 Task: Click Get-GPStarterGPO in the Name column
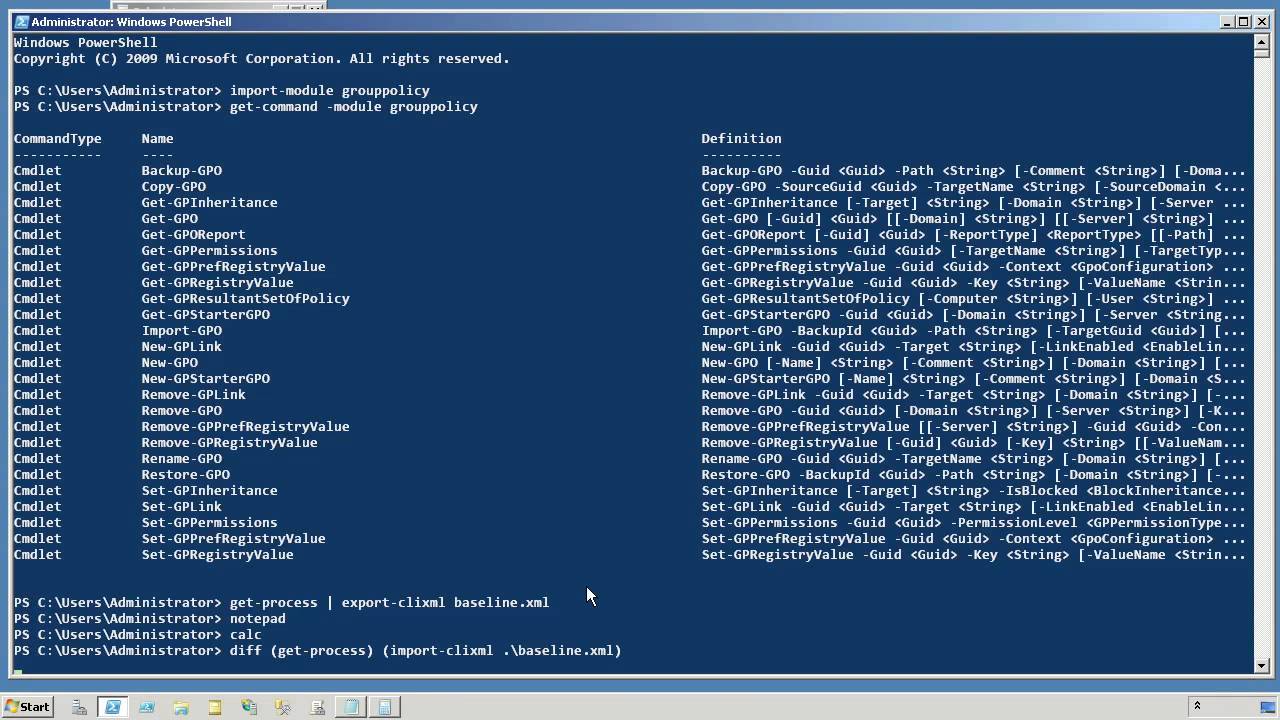click(205, 314)
